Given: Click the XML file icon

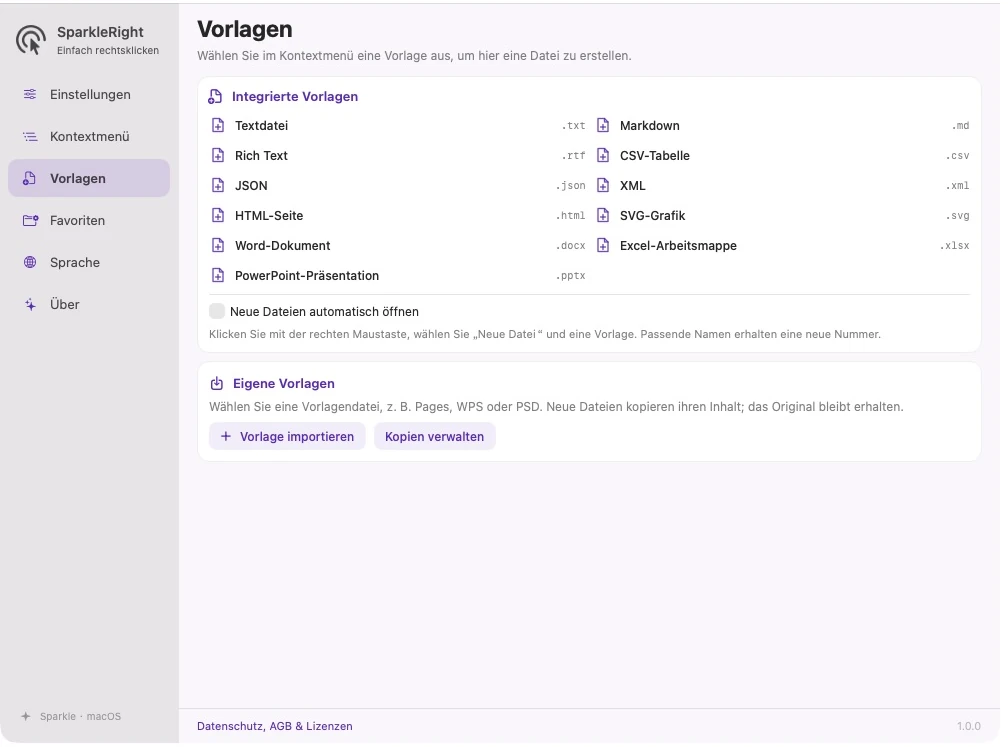Looking at the screenshot, I should tap(603, 185).
